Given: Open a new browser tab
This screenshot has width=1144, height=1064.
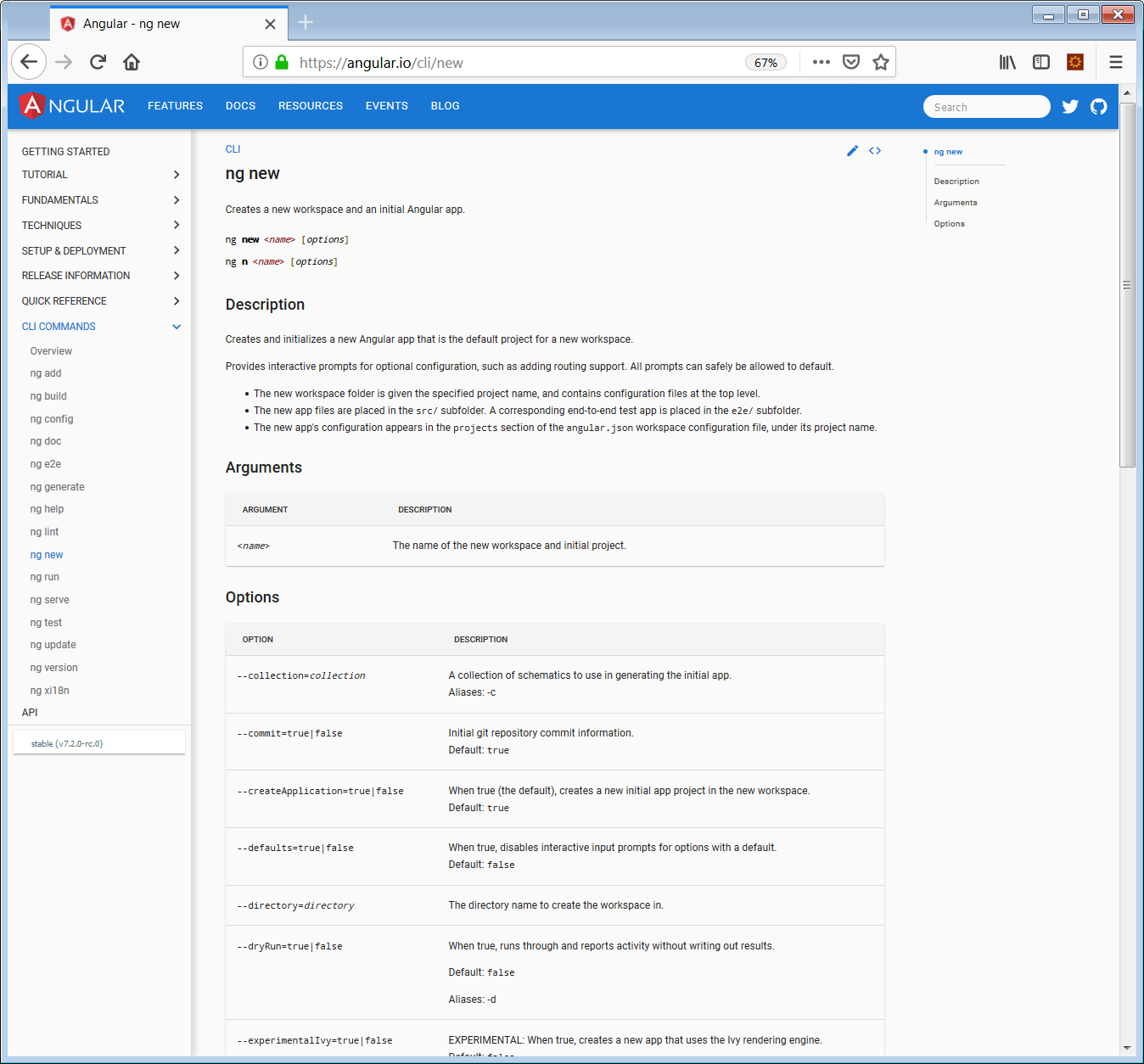Looking at the screenshot, I should [304, 23].
